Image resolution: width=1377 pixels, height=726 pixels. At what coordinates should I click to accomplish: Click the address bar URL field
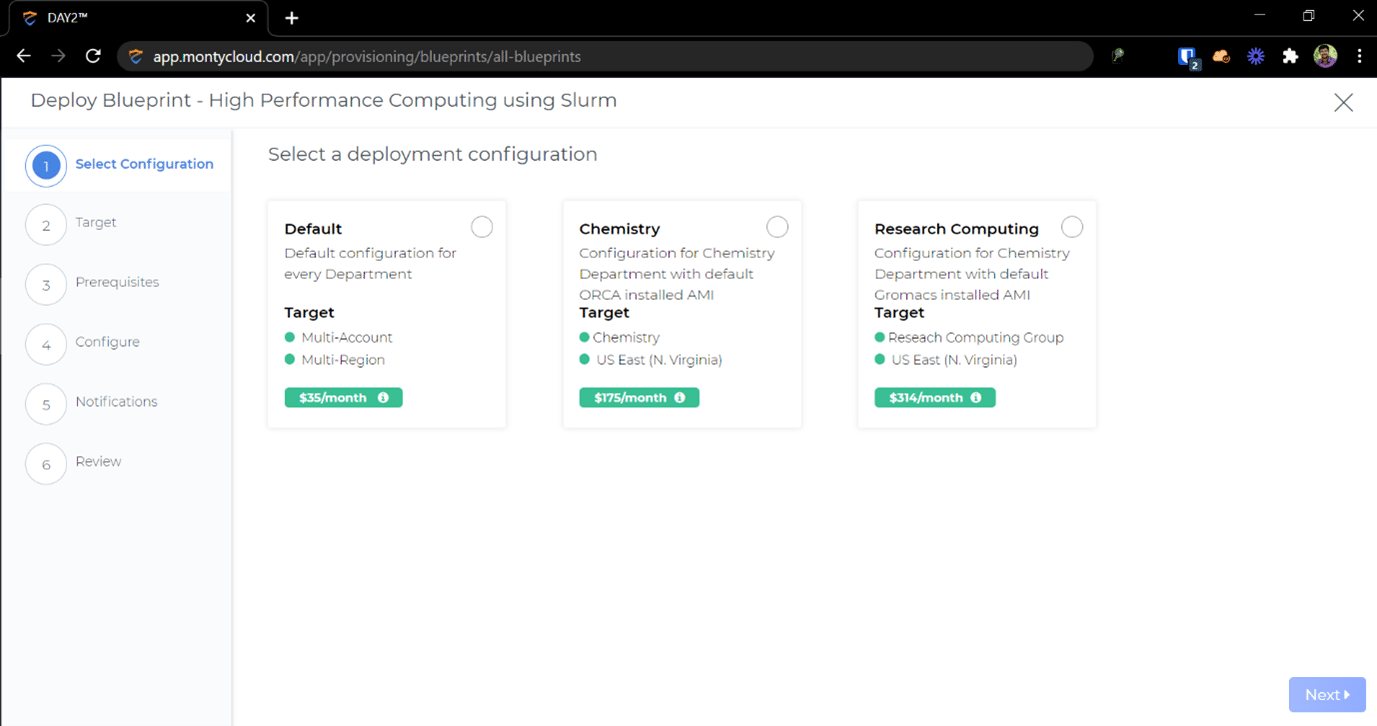click(x=600, y=57)
